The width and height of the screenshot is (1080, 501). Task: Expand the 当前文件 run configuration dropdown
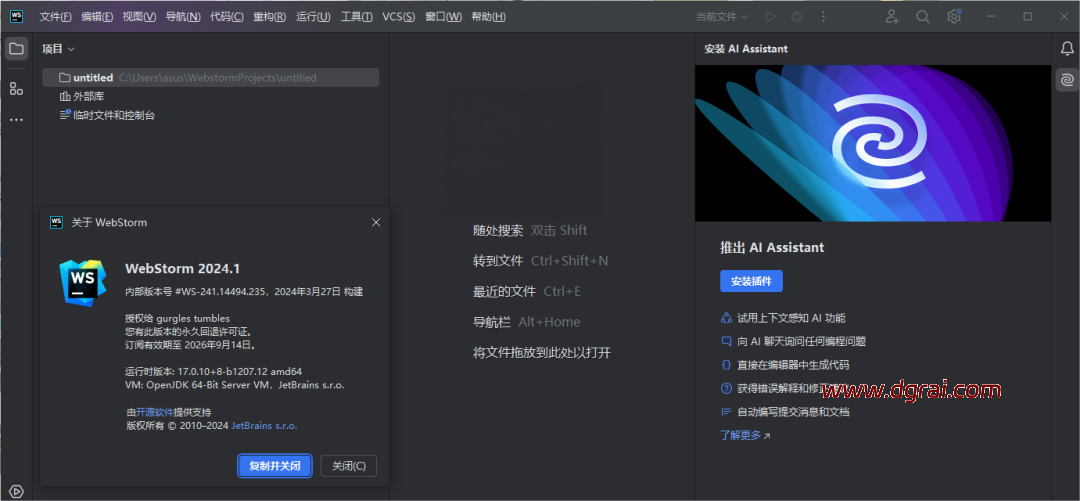[722, 17]
